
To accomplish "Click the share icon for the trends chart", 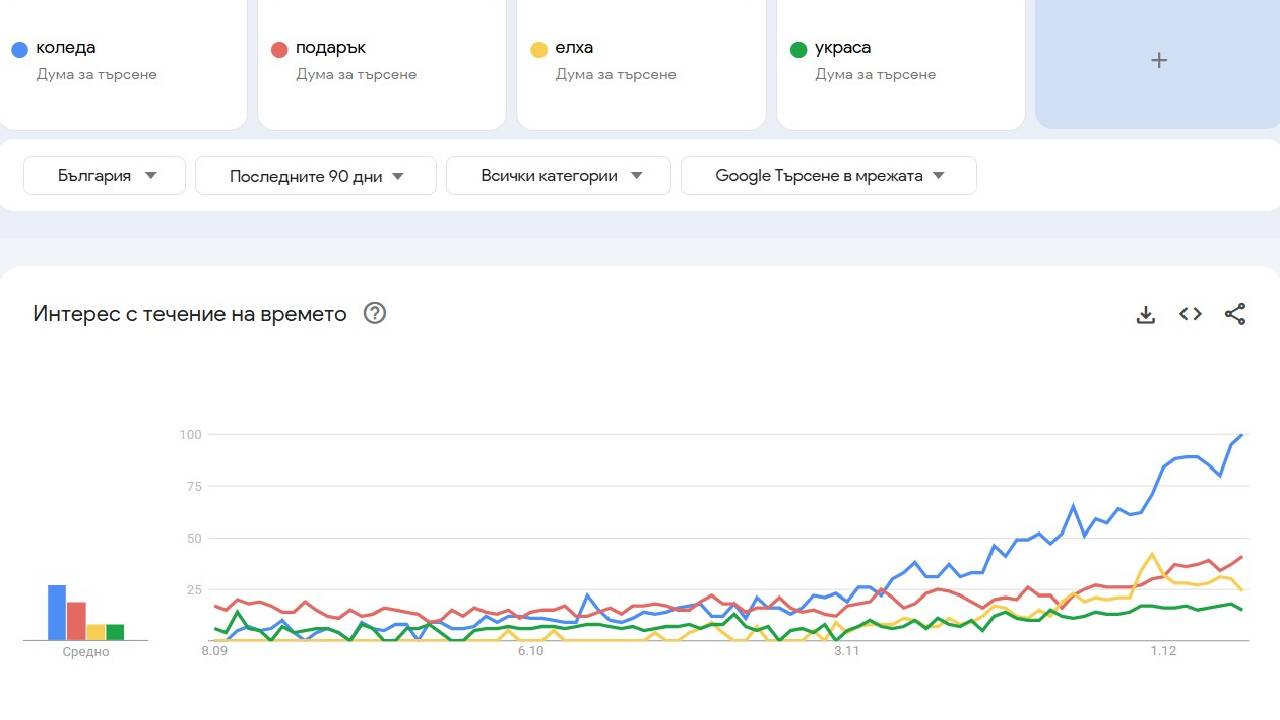I will click(x=1235, y=314).
